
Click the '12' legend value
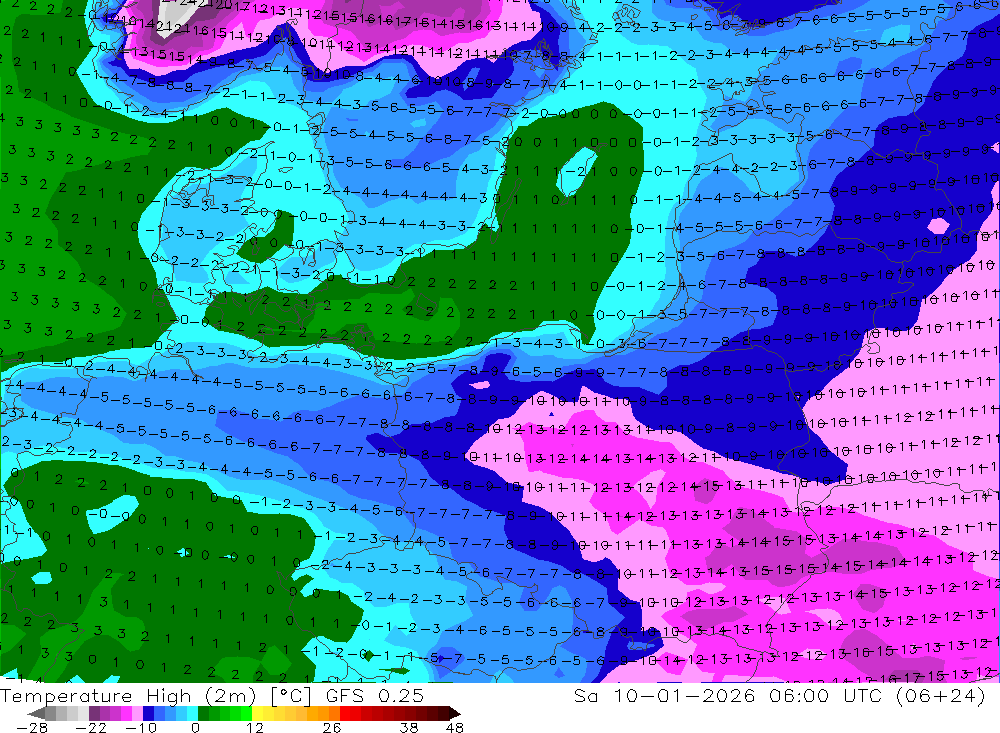pos(254,727)
